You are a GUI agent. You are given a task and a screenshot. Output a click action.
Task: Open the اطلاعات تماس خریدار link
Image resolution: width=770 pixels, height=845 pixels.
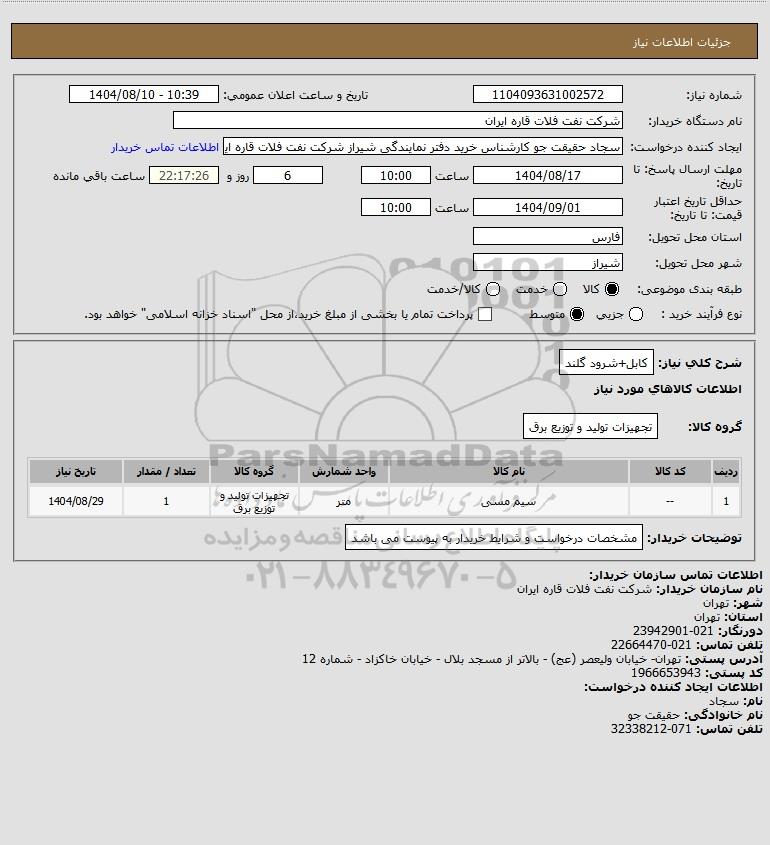pyautogui.click(x=165, y=147)
